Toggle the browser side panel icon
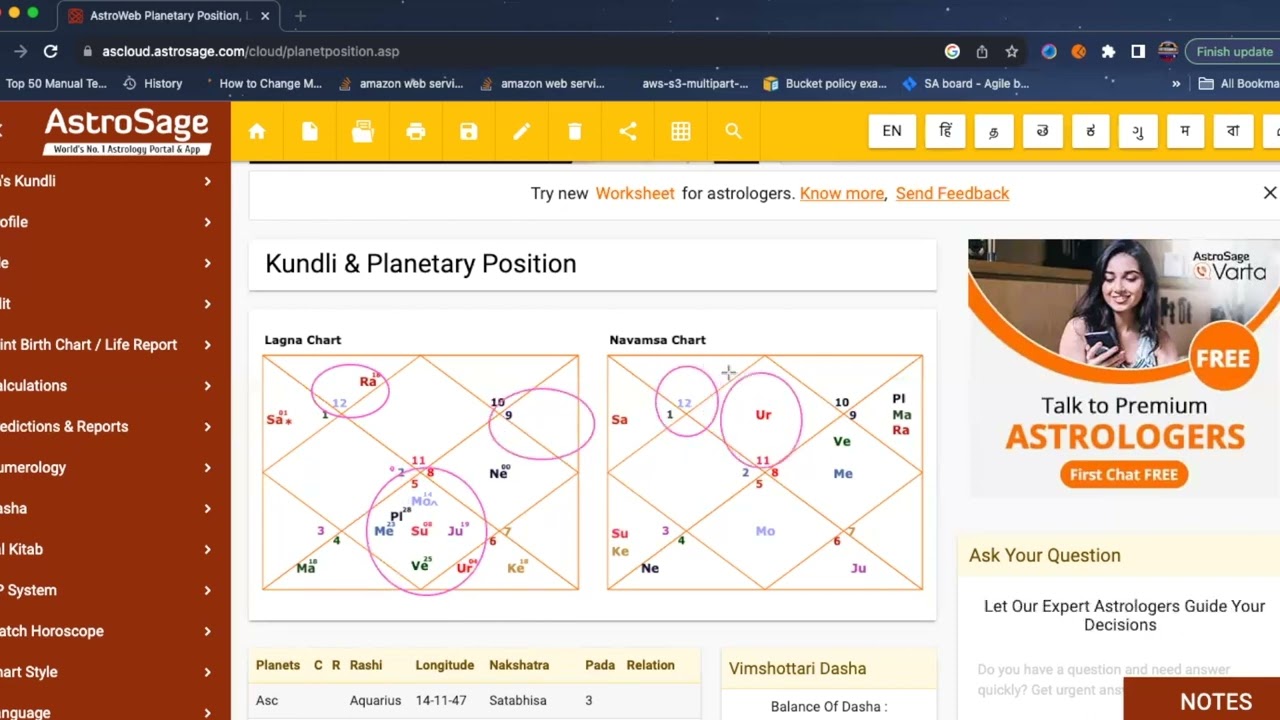Image resolution: width=1280 pixels, height=720 pixels. [x=1138, y=51]
